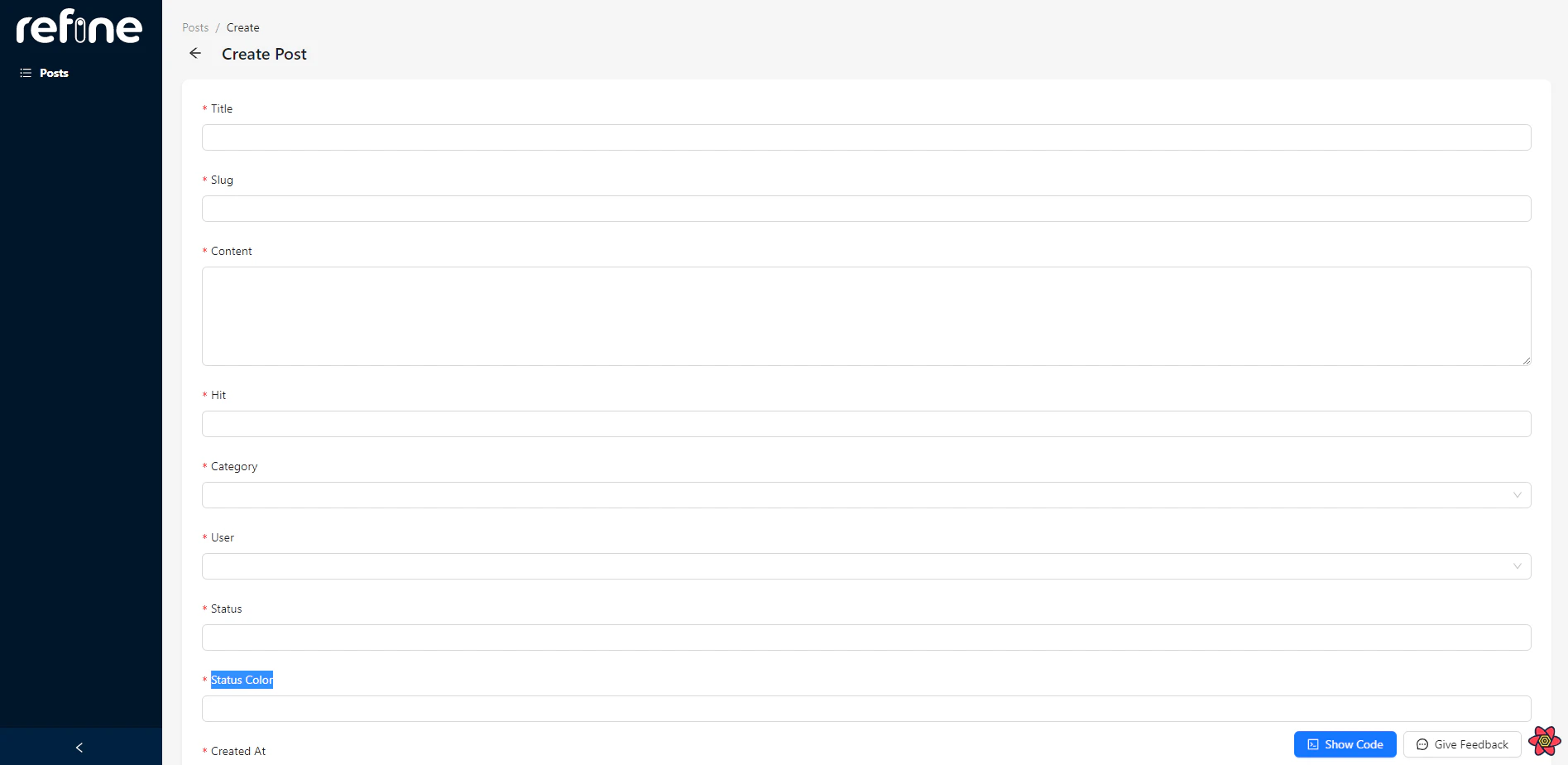Viewport: 1568px width, 765px height.
Task: Go to Posts breadcrumb link
Action: [195, 27]
